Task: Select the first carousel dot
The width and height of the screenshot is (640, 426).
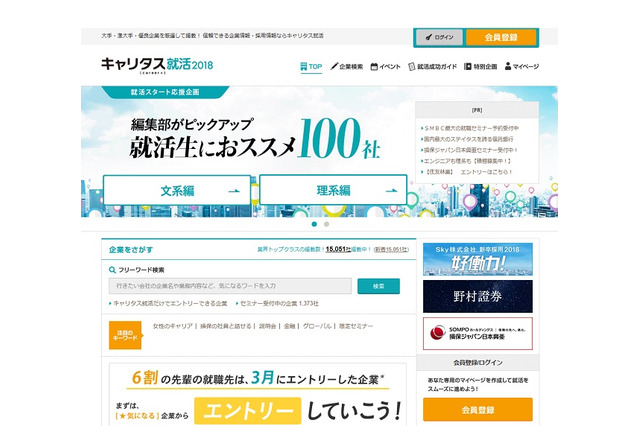Action: point(314,224)
